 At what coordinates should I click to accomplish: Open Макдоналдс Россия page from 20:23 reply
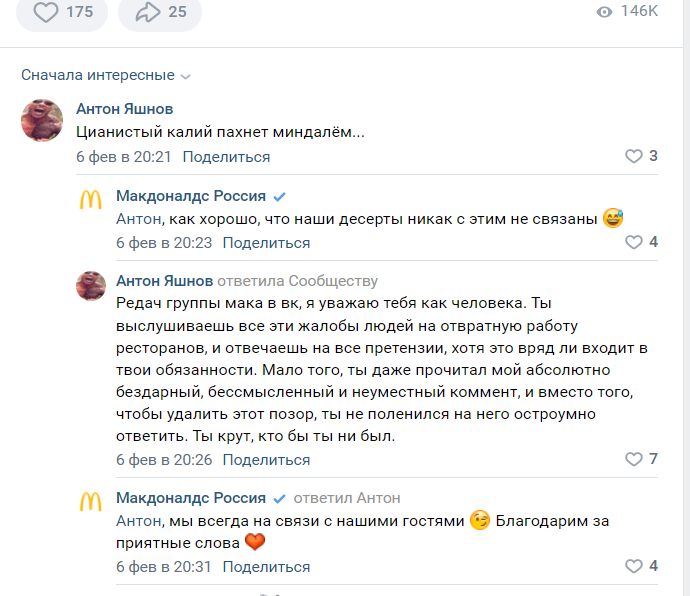coord(190,195)
